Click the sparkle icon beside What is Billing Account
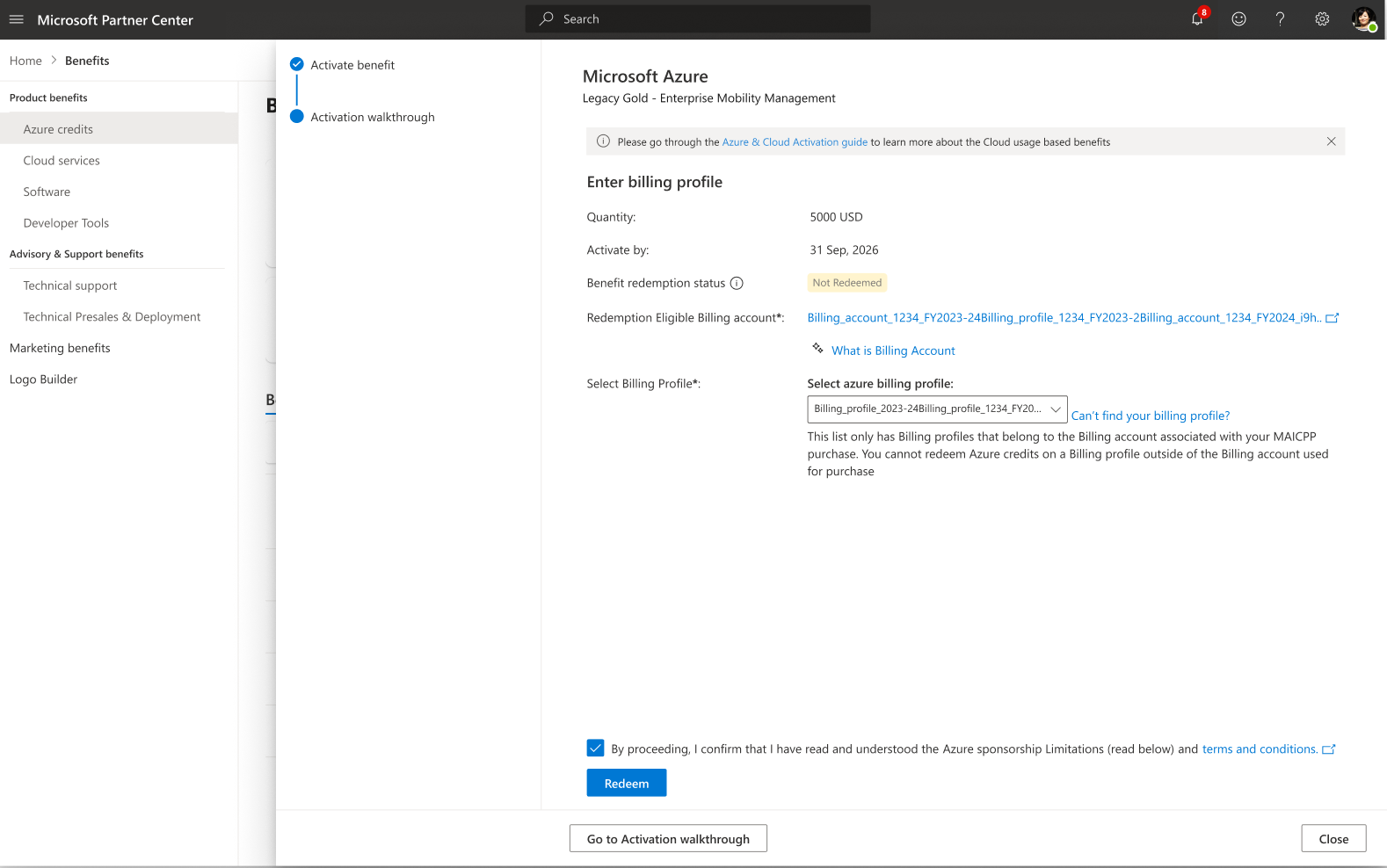Screen dimensions: 1387x868 (817, 349)
